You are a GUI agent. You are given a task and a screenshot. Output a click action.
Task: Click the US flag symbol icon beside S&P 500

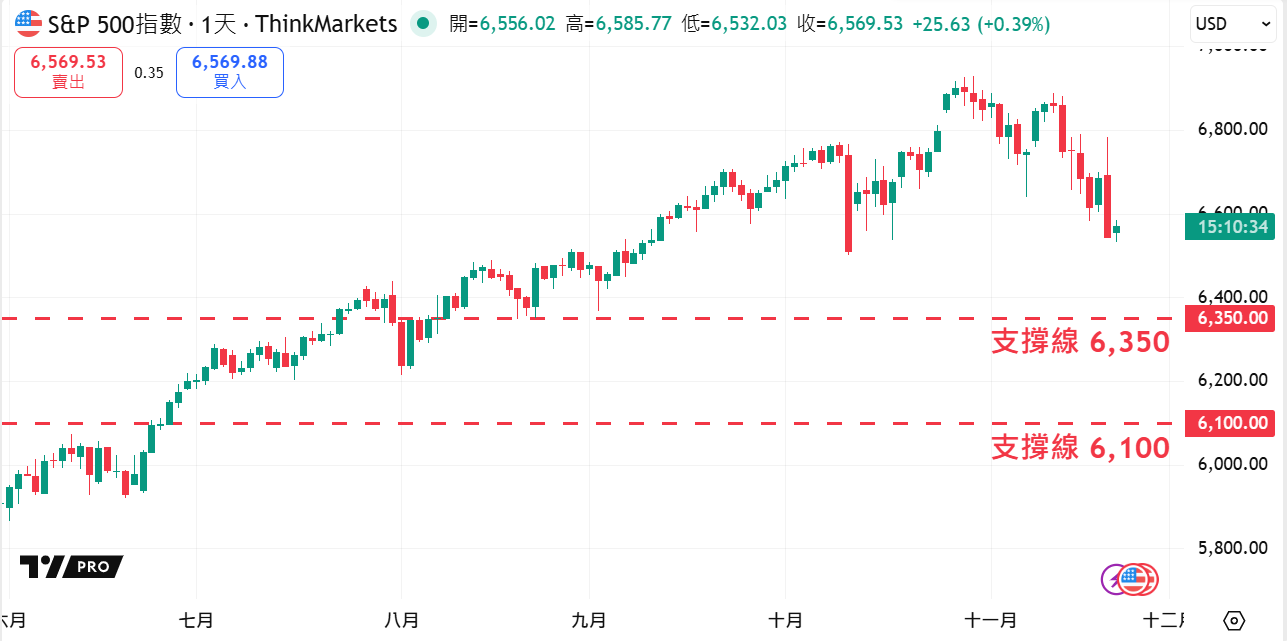[29, 23]
